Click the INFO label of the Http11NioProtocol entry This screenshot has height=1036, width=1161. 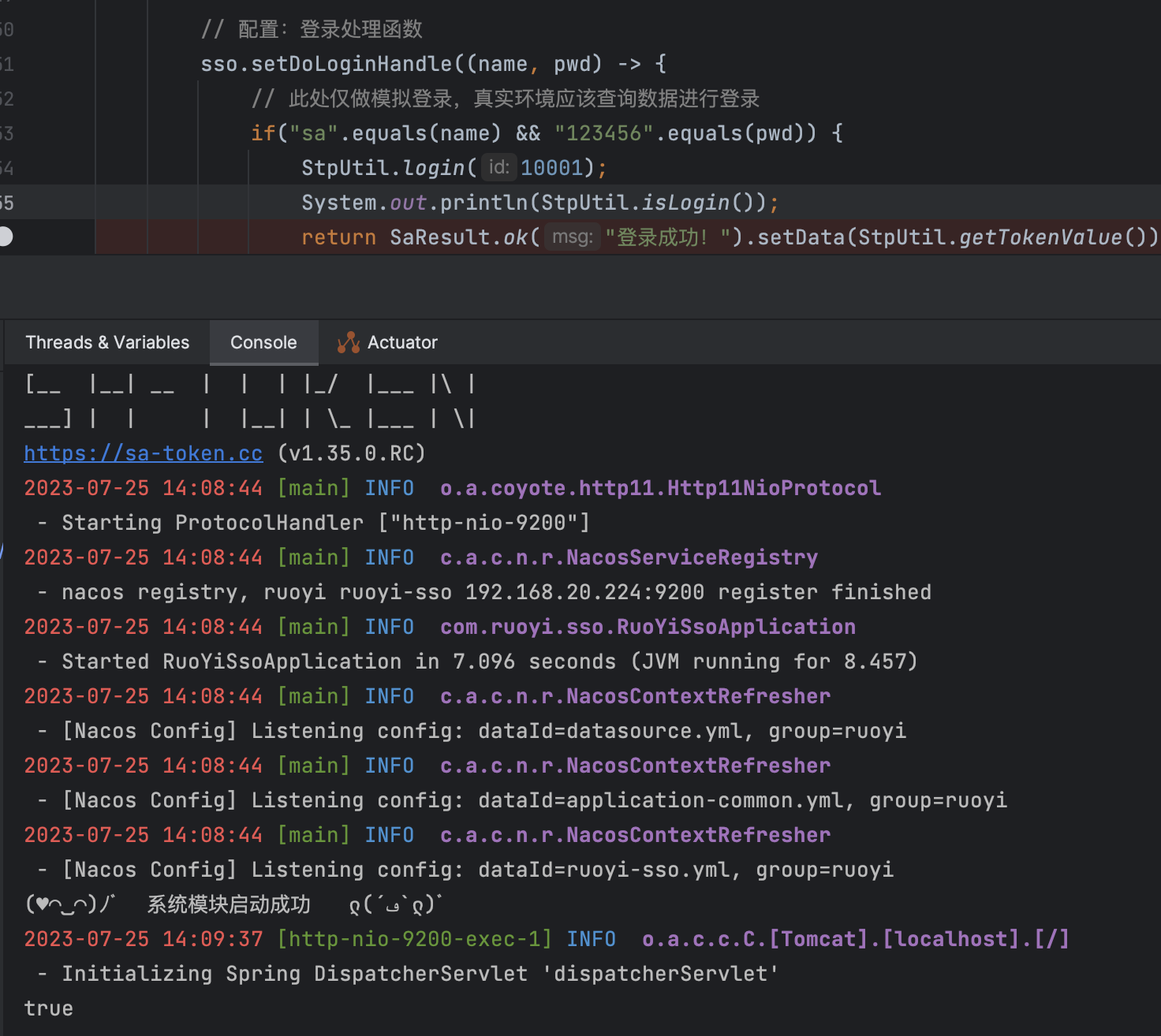point(389,487)
